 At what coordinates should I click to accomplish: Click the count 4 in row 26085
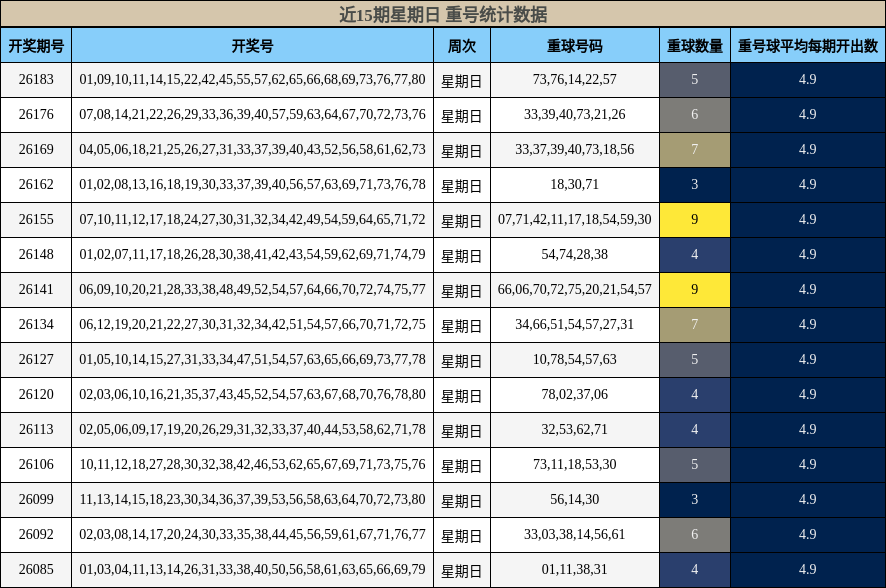point(694,570)
